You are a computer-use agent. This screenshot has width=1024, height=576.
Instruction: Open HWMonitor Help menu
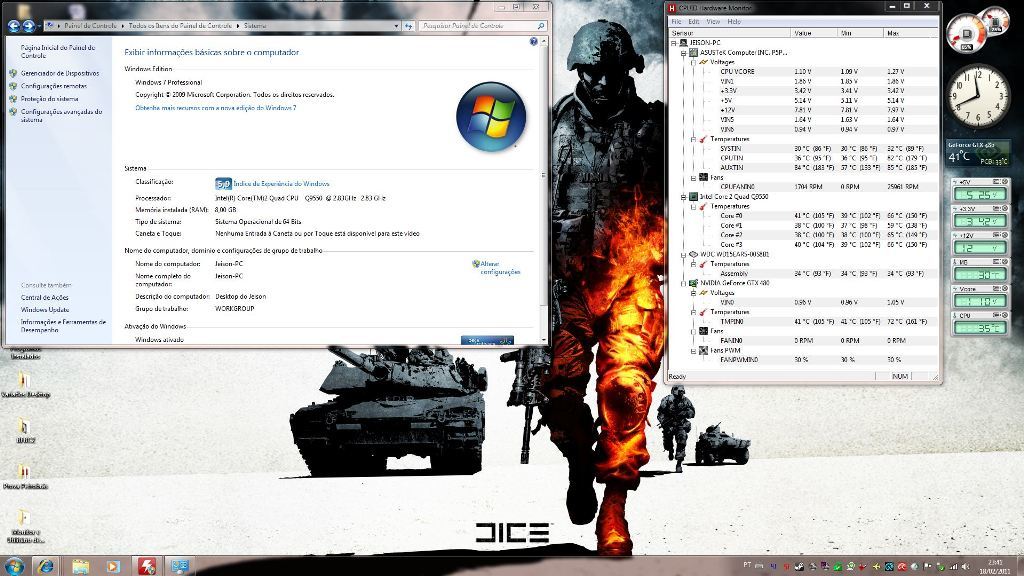coord(734,22)
